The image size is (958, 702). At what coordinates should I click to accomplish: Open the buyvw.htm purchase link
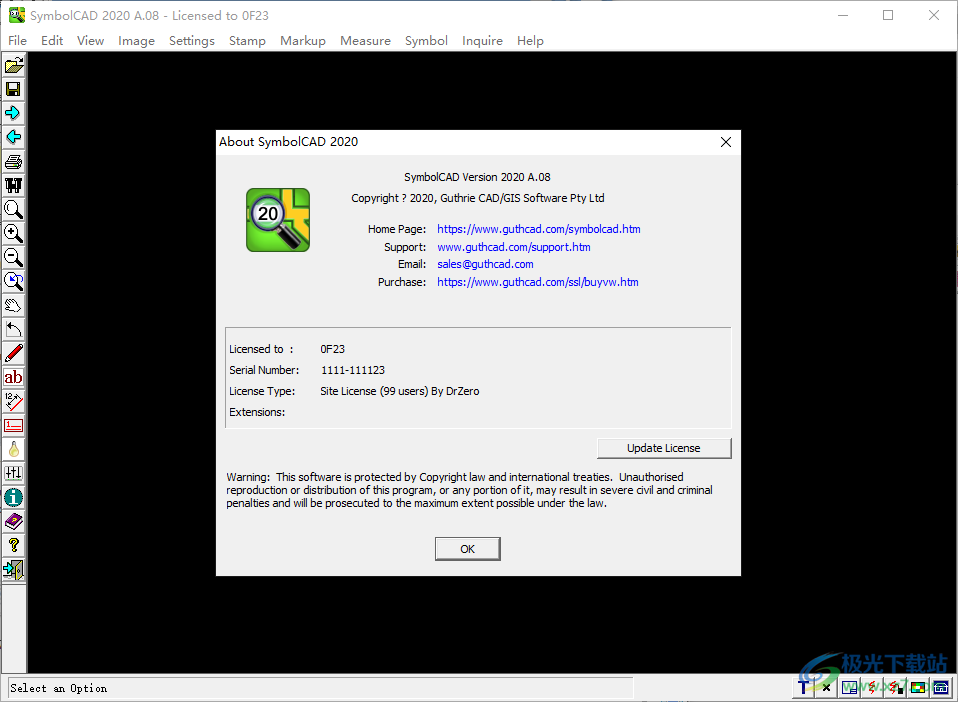tap(538, 282)
